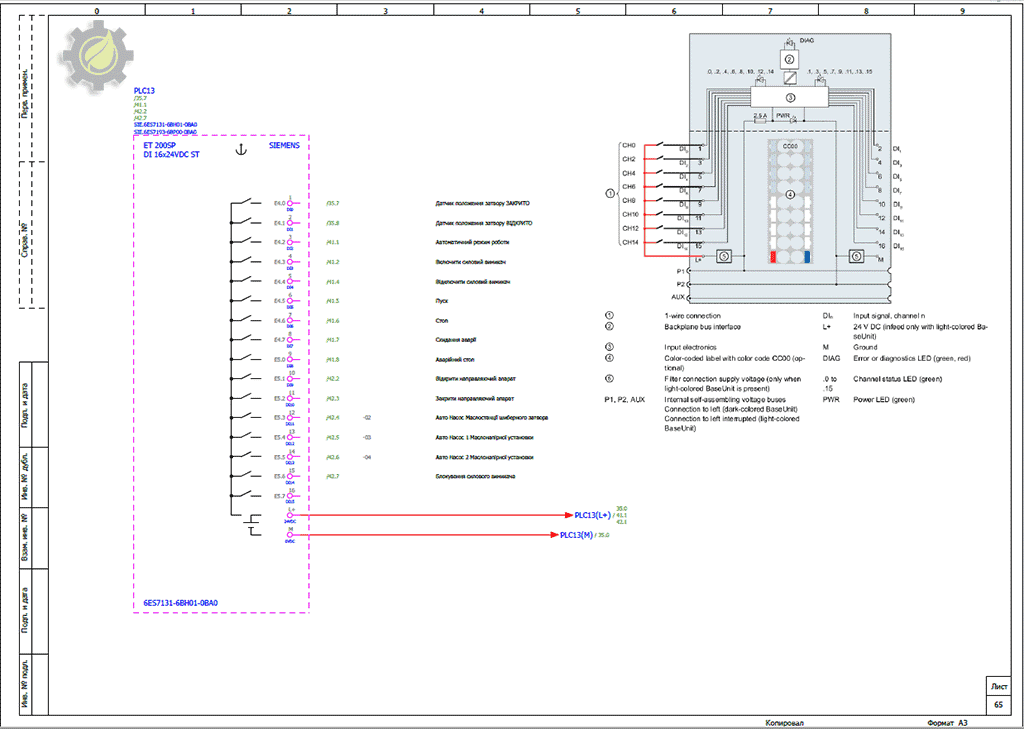Image resolution: width=1024 pixels, height=729 pixels.
Task: Select the -02 label on the E5.3 row
Action: point(367,417)
